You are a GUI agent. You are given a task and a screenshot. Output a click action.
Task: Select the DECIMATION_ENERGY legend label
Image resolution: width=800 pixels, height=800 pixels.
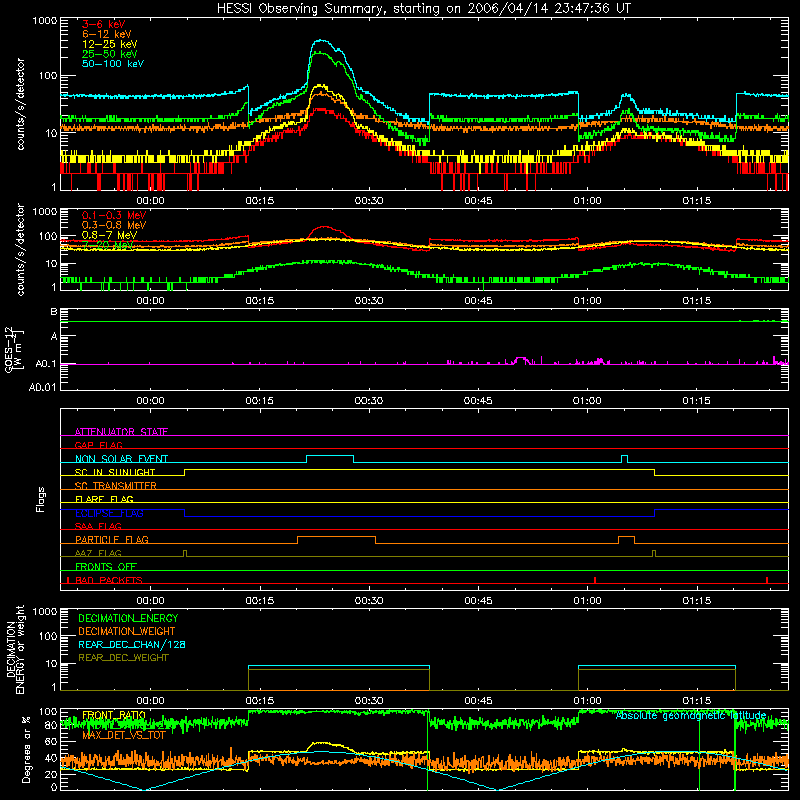tap(128, 618)
